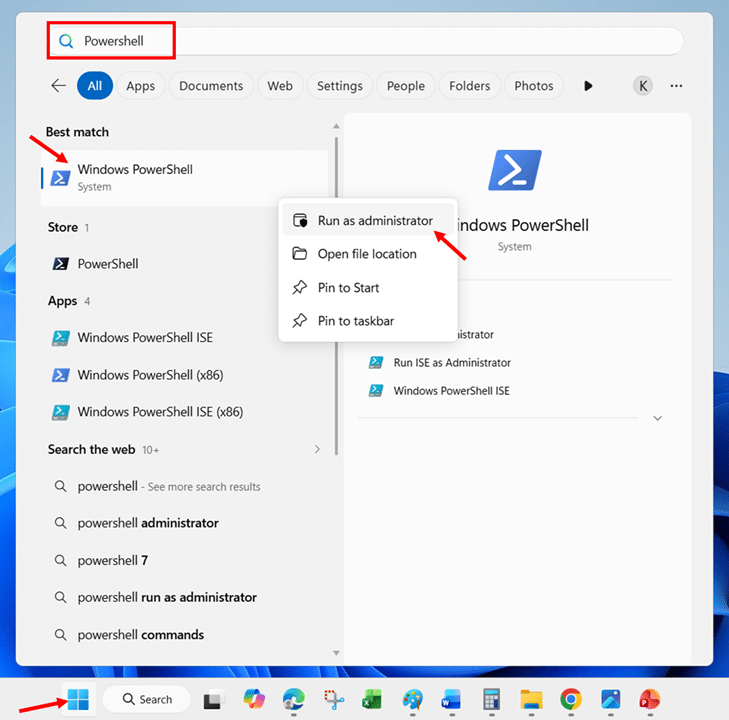Open Google Chrome from the taskbar
Image resolution: width=729 pixels, height=720 pixels.
[571, 699]
